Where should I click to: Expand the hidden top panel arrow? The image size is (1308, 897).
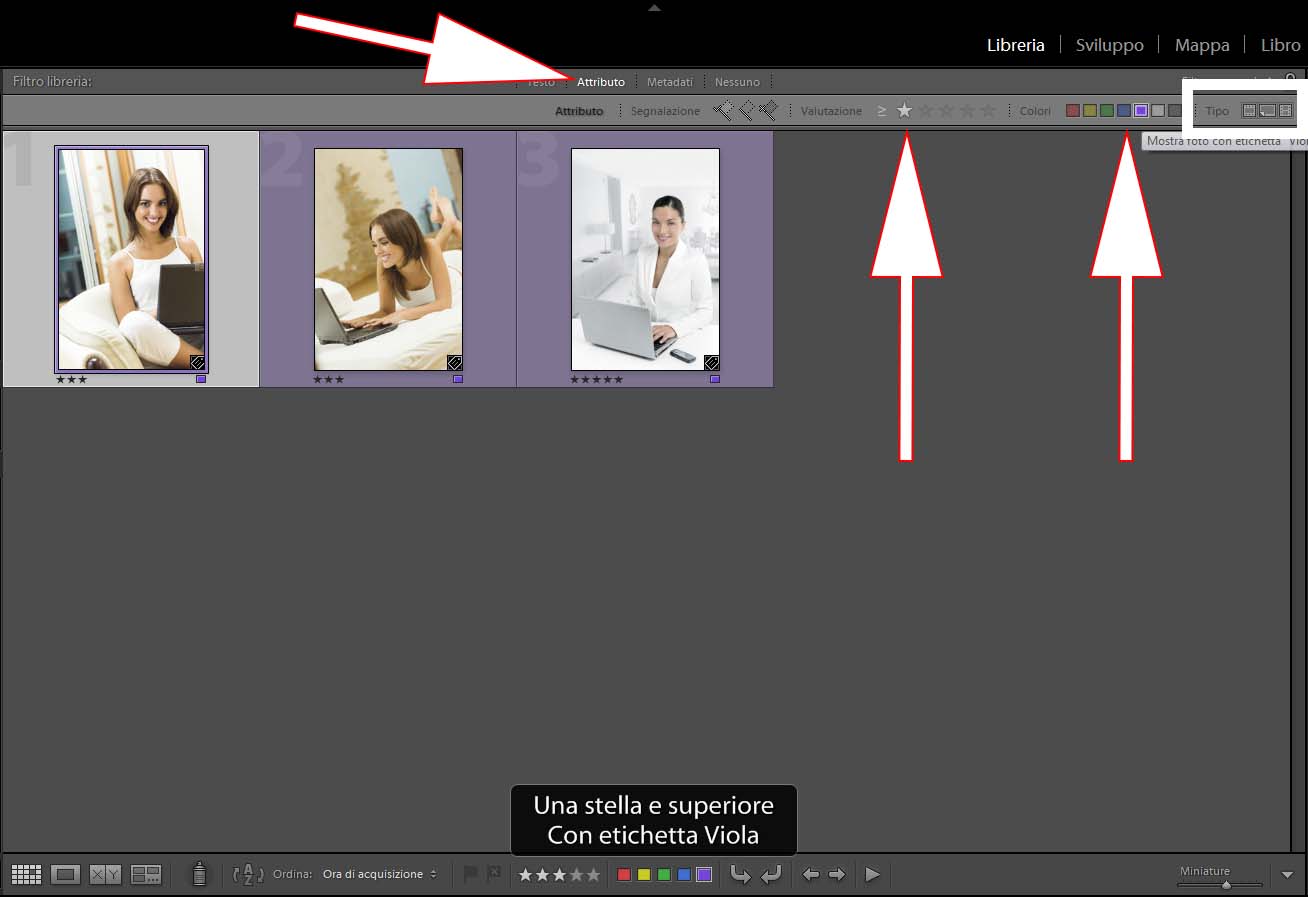pyautogui.click(x=654, y=7)
